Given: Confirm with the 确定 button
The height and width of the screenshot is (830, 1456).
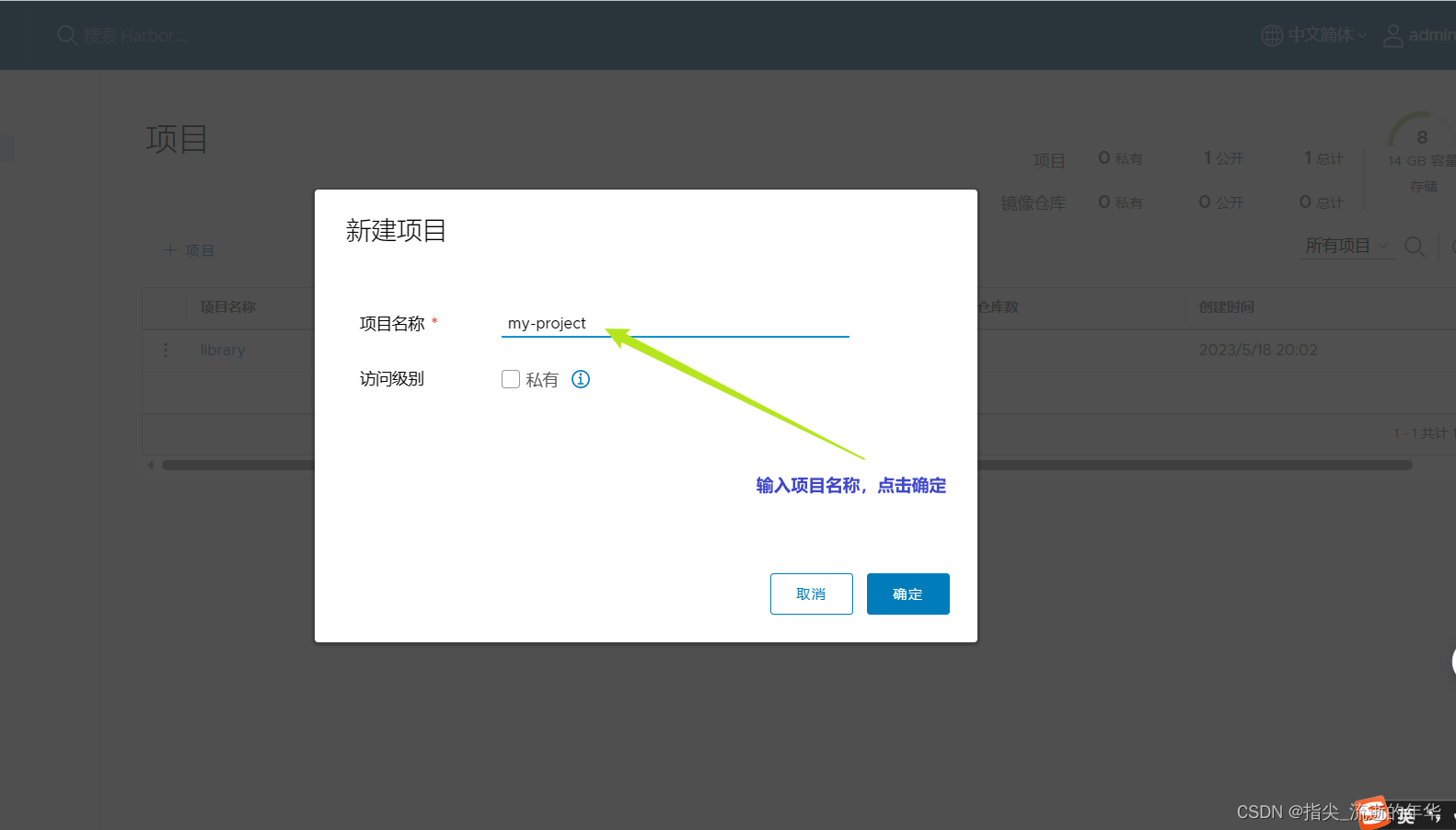Looking at the screenshot, I should (908, 594).
